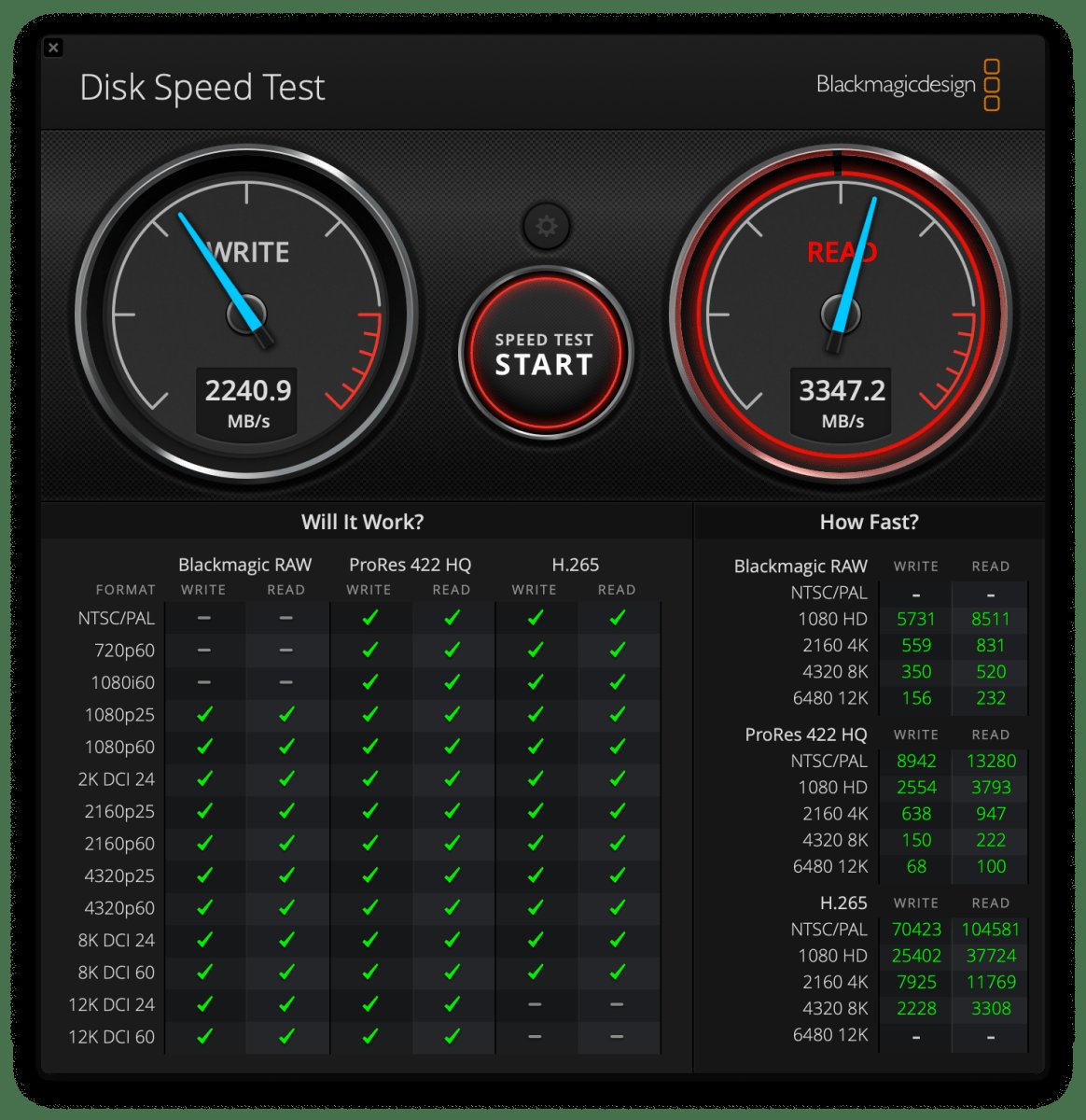
Task: Open settings with the gear icon
Action: 547,226
